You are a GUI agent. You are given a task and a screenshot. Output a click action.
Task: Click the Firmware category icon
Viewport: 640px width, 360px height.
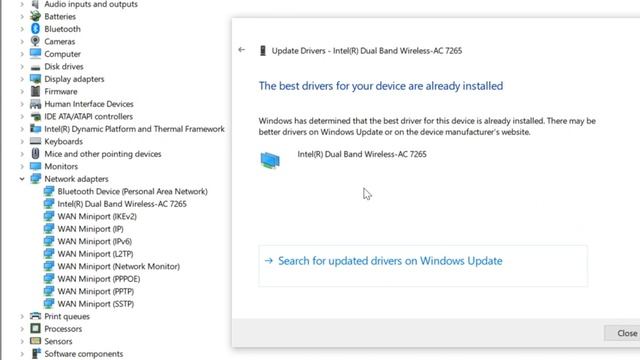pos(36,91)
